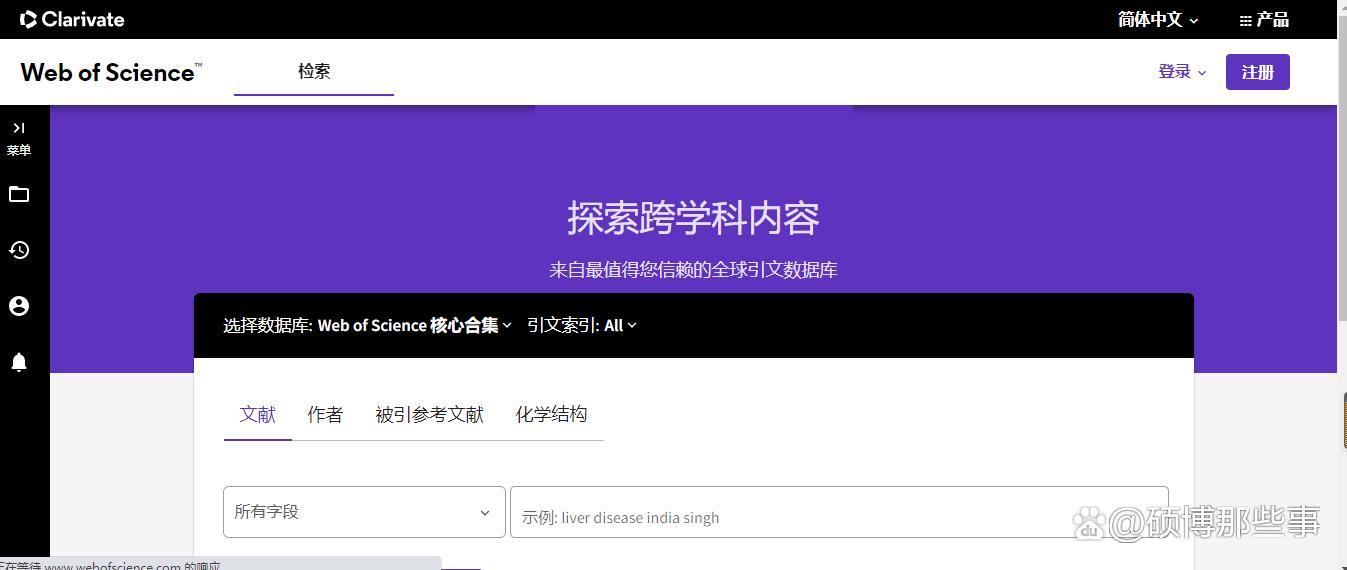The height and width of the screenshot is (570, 1347).
Task: Click the 来自最值得您信赖的全球引文数据库 subtitle
Action: (x=694, y=270)
